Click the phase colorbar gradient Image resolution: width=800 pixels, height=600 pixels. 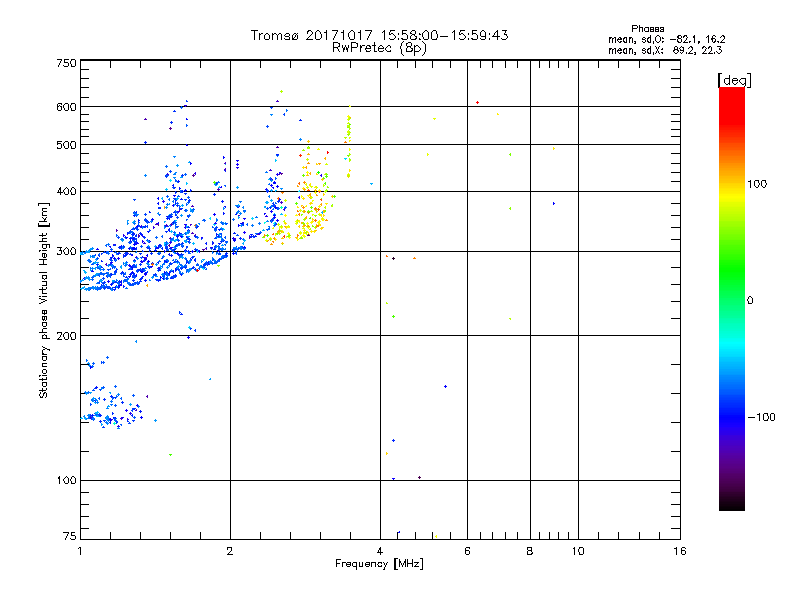click(x=732, y=299)
